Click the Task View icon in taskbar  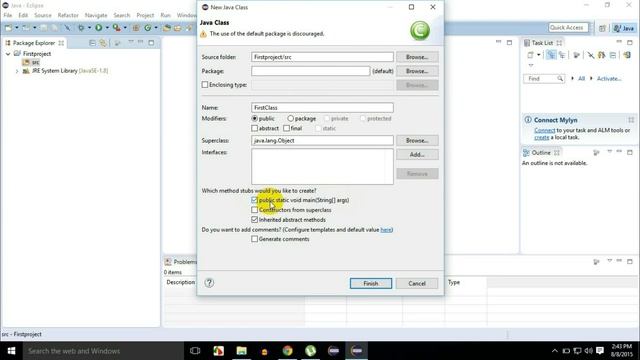pos(195,351)
